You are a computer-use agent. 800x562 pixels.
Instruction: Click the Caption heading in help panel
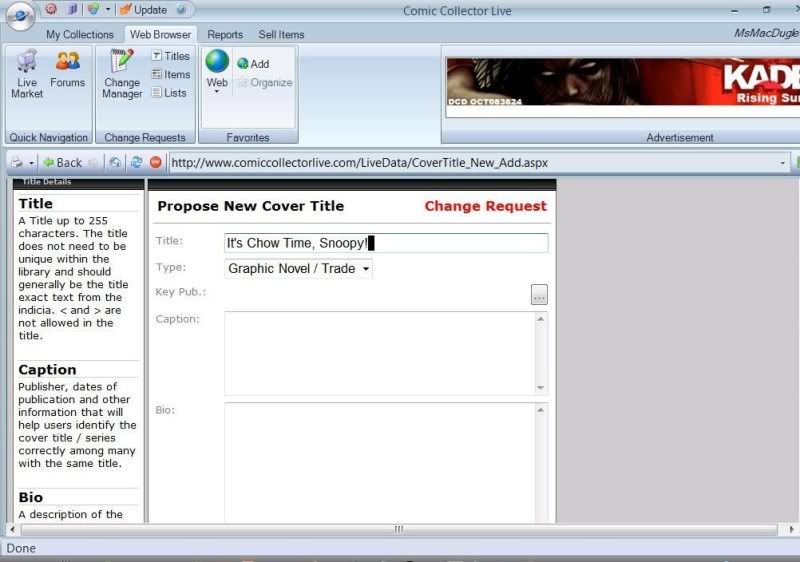47,369
